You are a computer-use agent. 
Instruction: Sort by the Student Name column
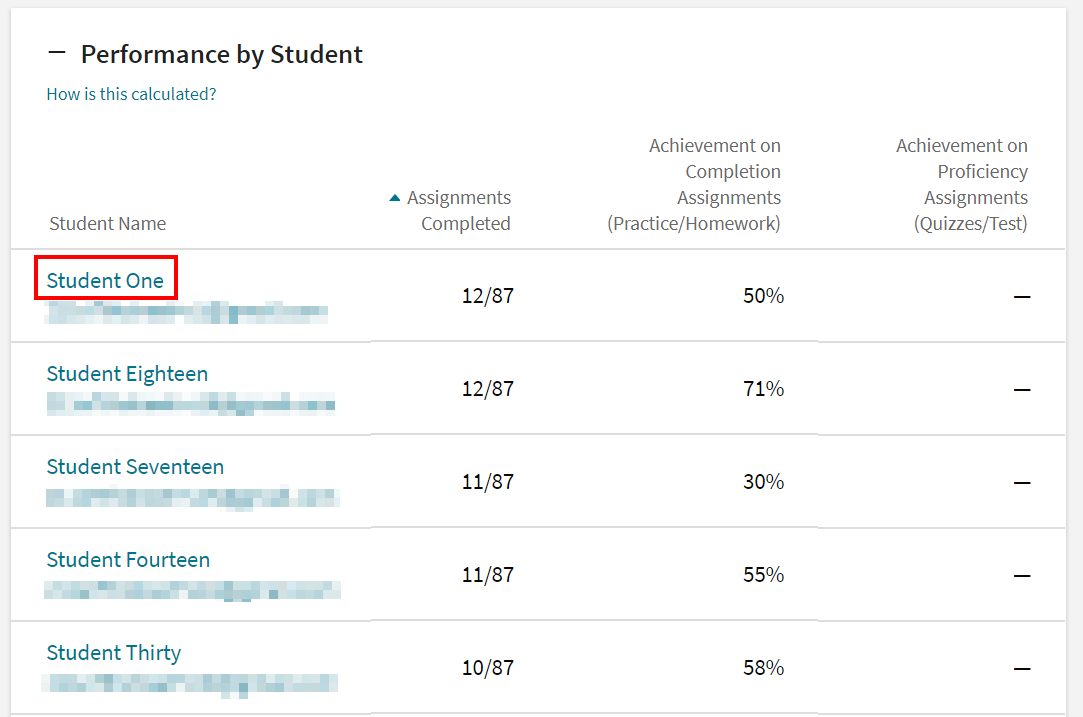pos(107,223)
